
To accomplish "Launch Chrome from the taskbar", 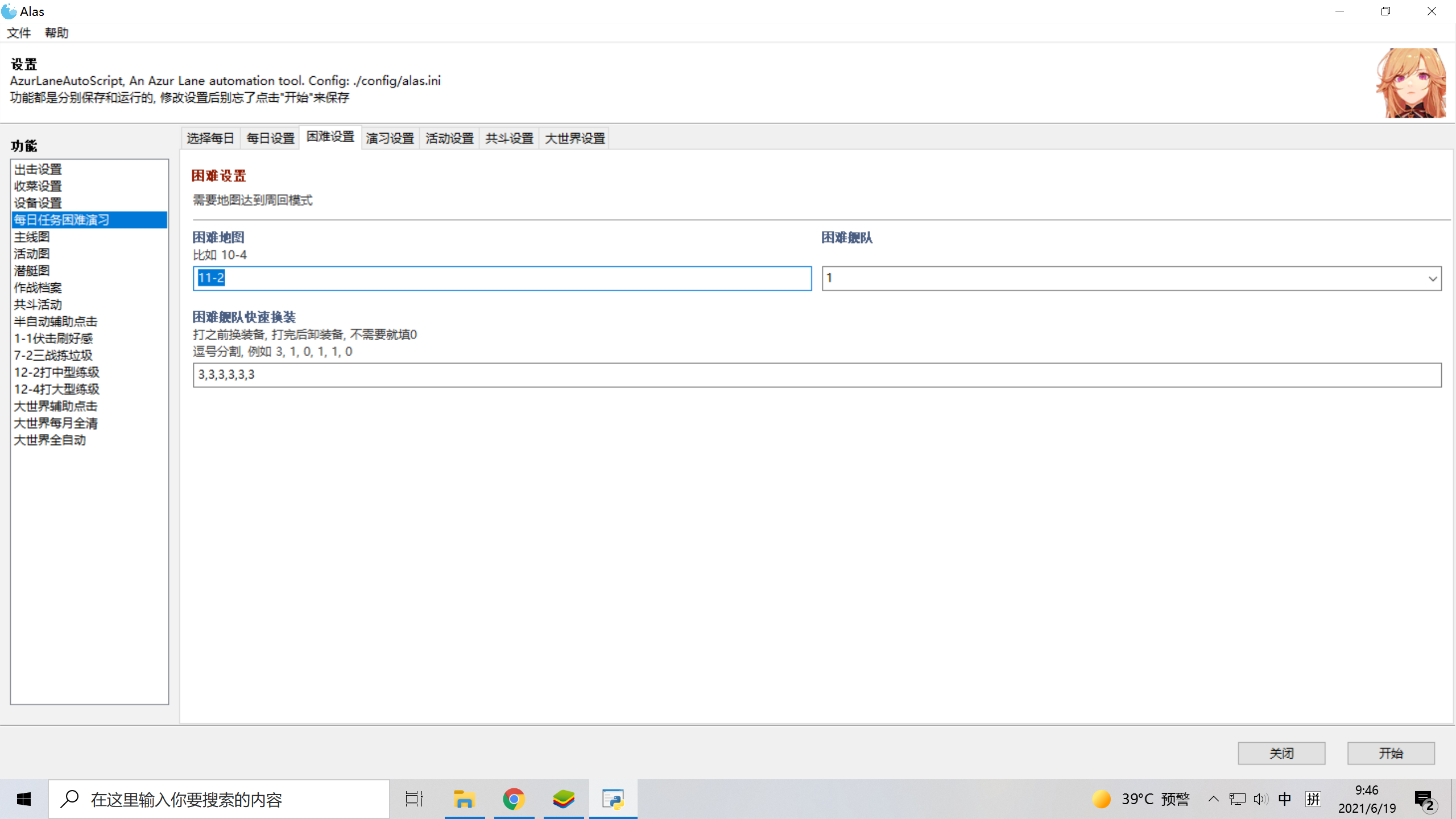I will pyautogui.click(x=514, y=799).
